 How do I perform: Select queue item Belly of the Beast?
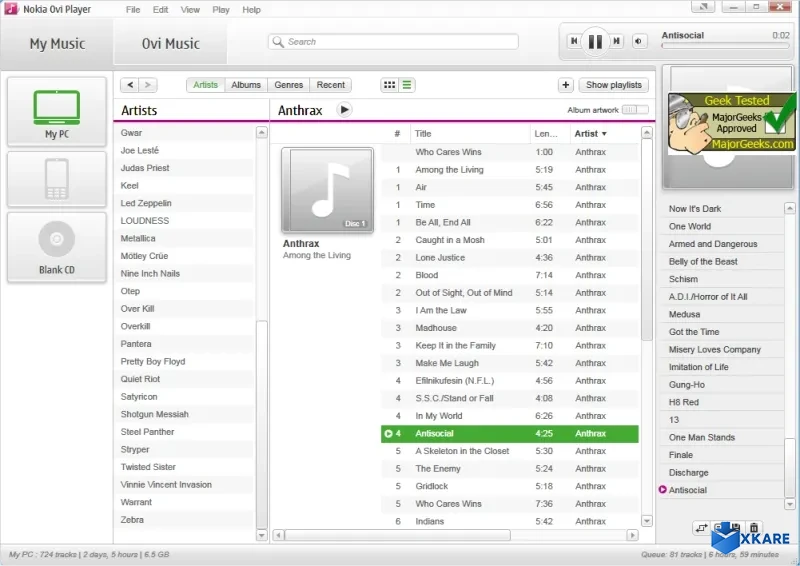tap(722, 262)
